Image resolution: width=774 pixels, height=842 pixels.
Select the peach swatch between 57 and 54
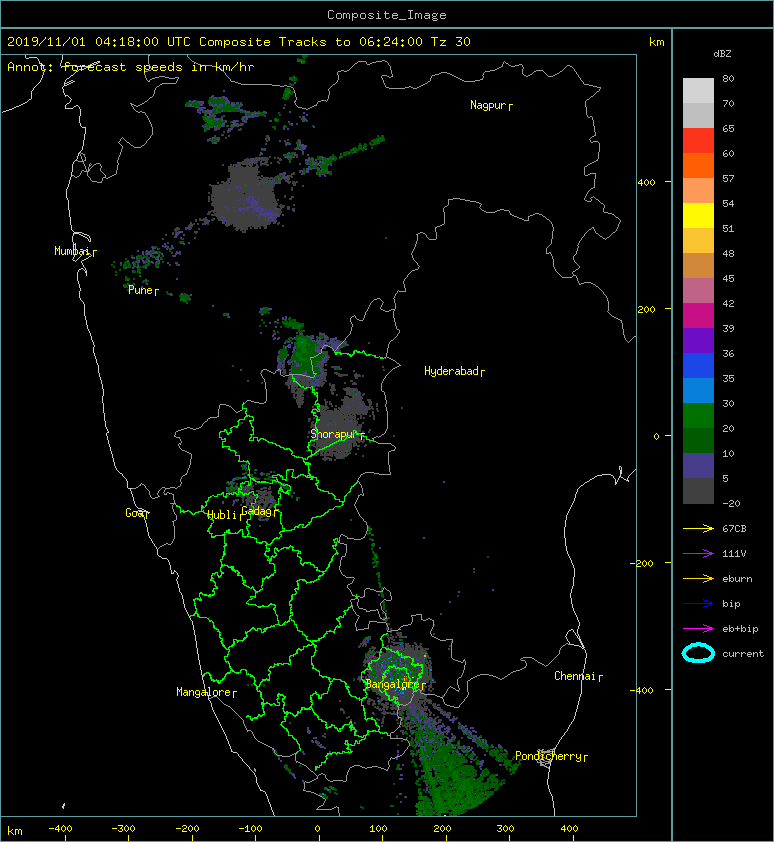tap(698, 191)
